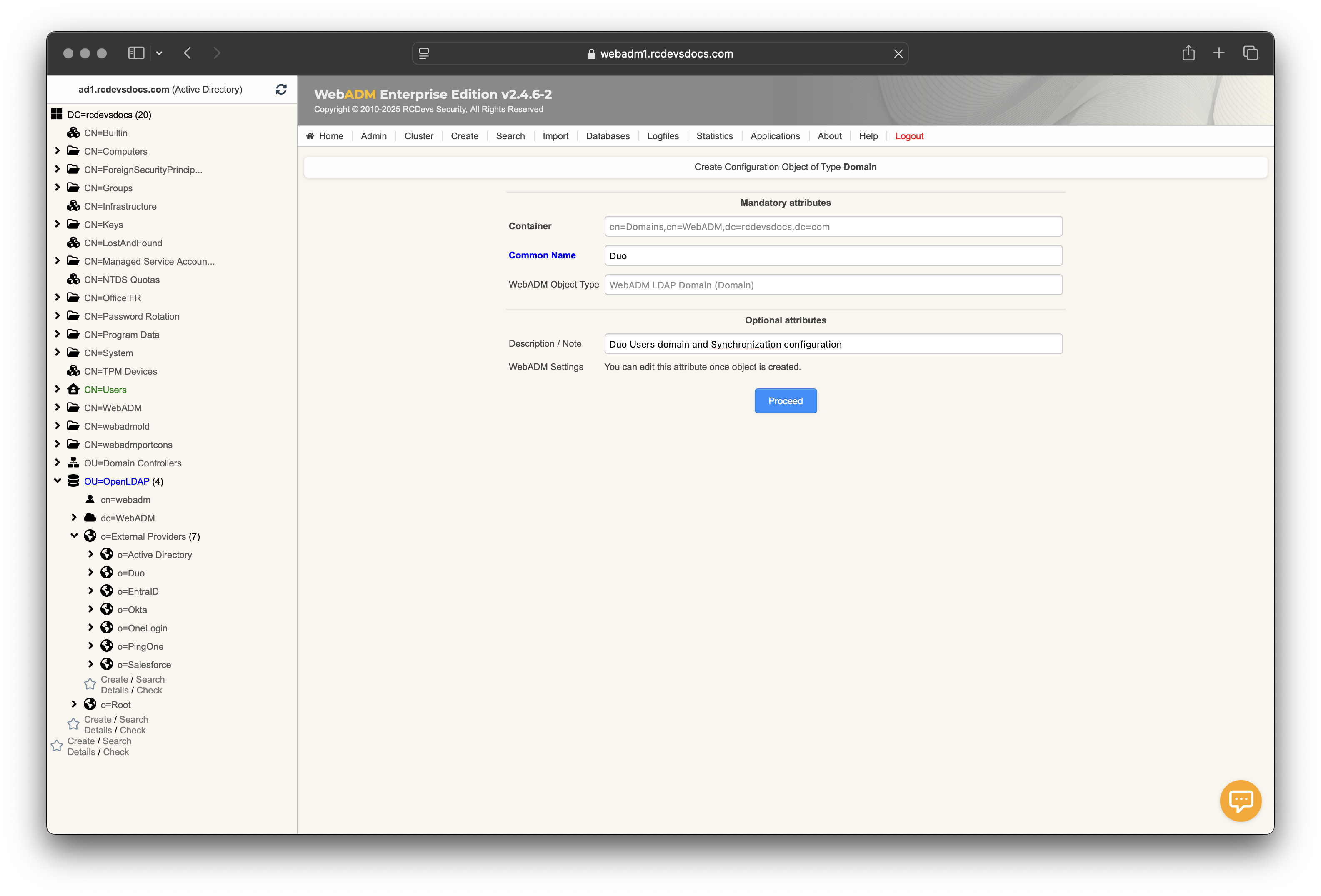Screen dimensions: 1321x896
Task: Collapse the o=External Providers node
Action: pyautogui.click(x=74, y=536)
